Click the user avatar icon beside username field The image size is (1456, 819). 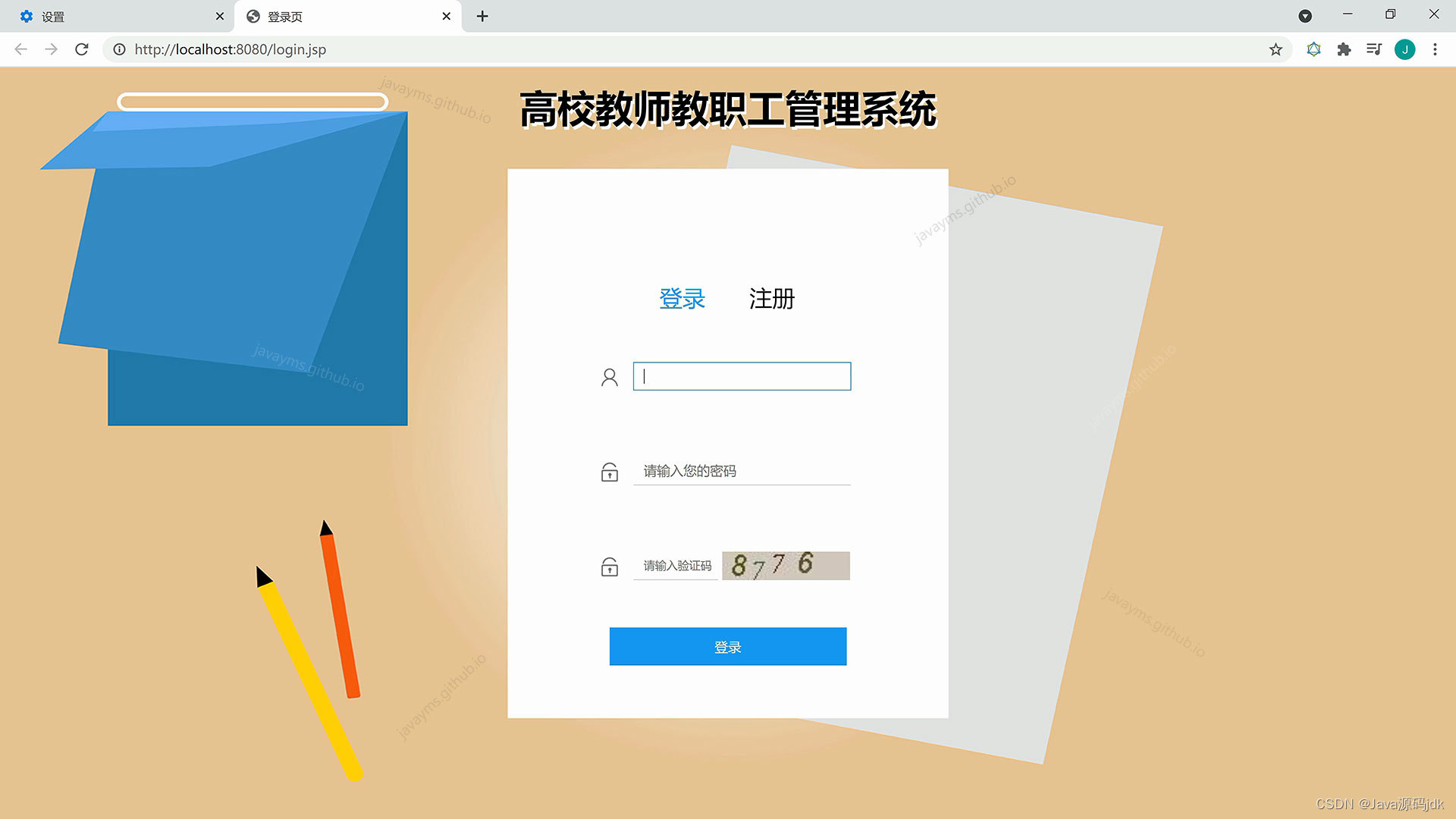[x=609, y=377]
